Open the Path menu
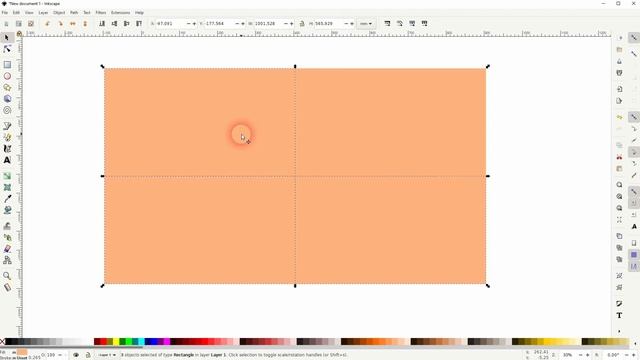Viewport: 640px width, 360px height. tap(74, 13)
